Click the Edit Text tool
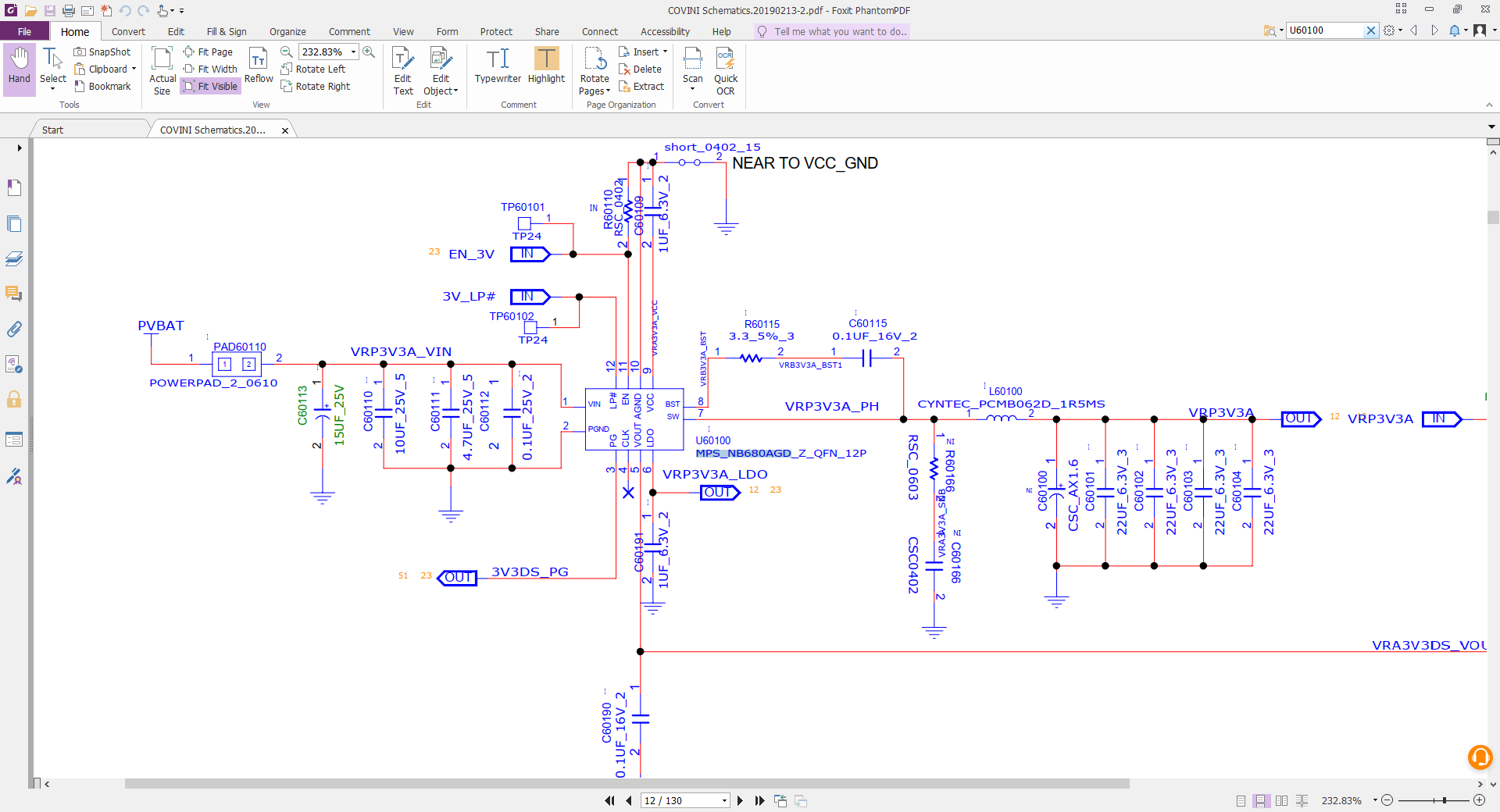The width and height of the screenshot is (1500, 812). [402, 70]
